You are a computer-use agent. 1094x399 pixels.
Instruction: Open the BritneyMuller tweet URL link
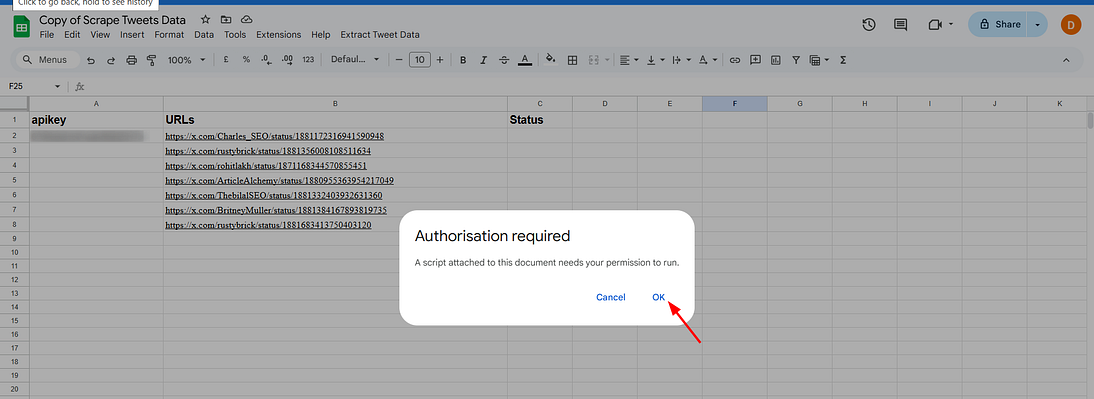point(276,210)
